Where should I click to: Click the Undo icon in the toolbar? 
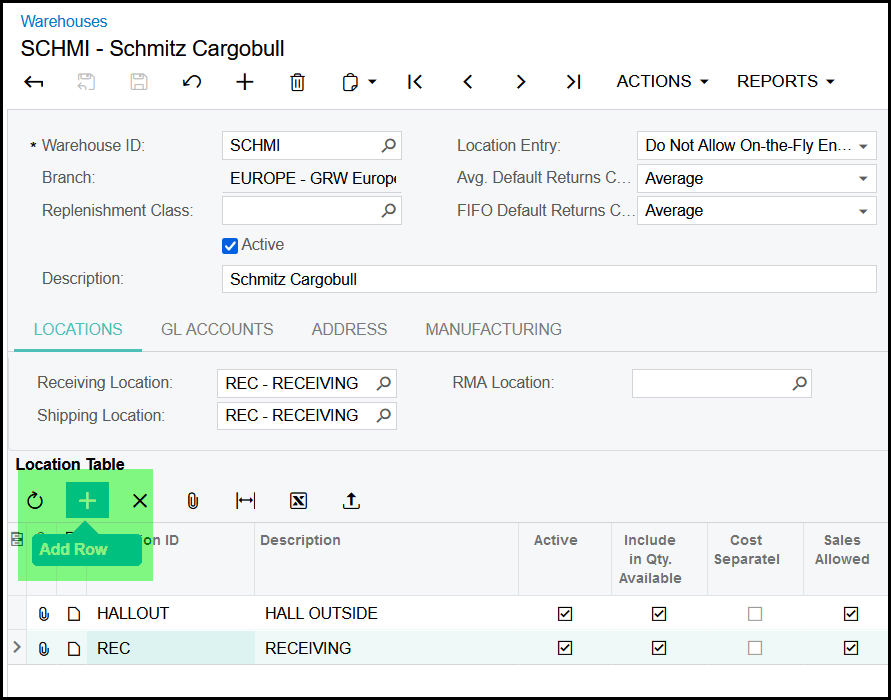pos(192,82)
